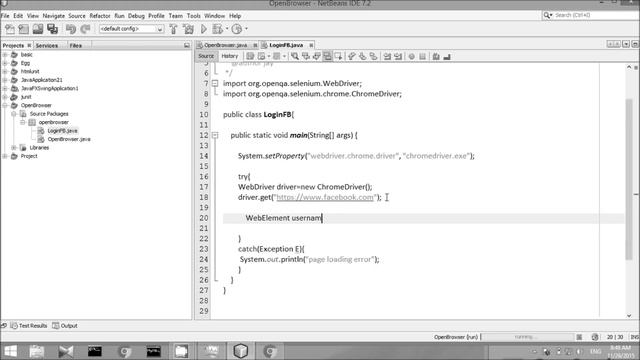Click the Run Project play icon

[204, 29]
